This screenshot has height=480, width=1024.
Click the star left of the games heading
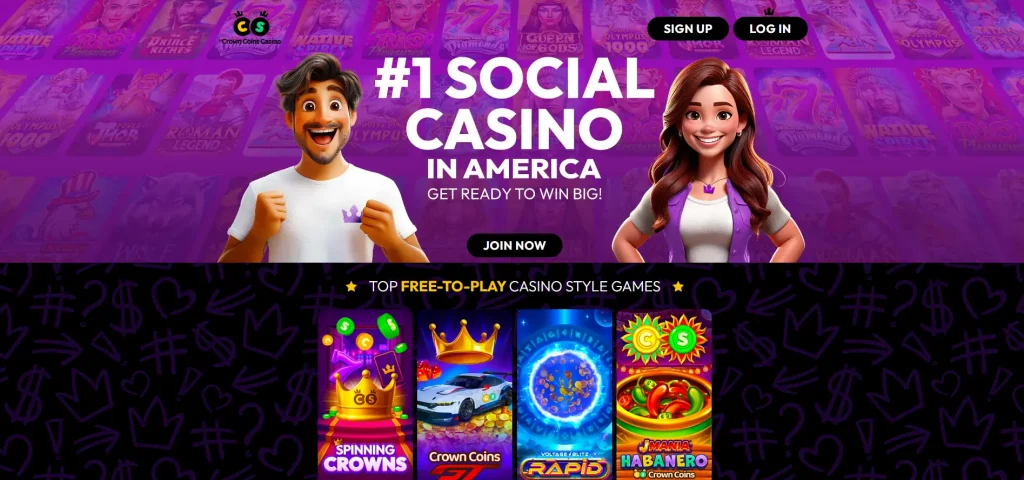(351, 286)
